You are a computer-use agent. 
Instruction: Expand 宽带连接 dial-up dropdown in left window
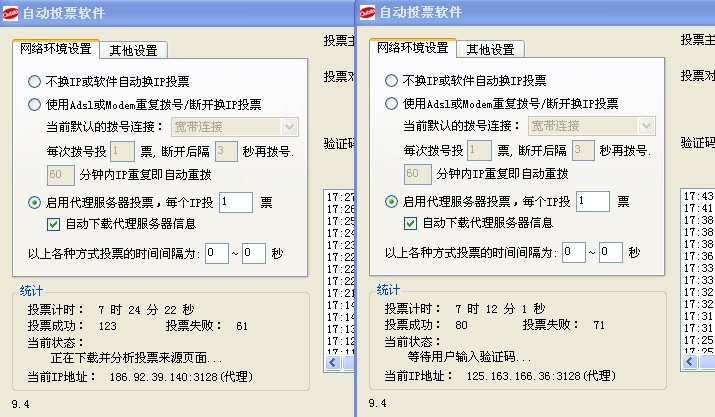click(x=289, y=126)
